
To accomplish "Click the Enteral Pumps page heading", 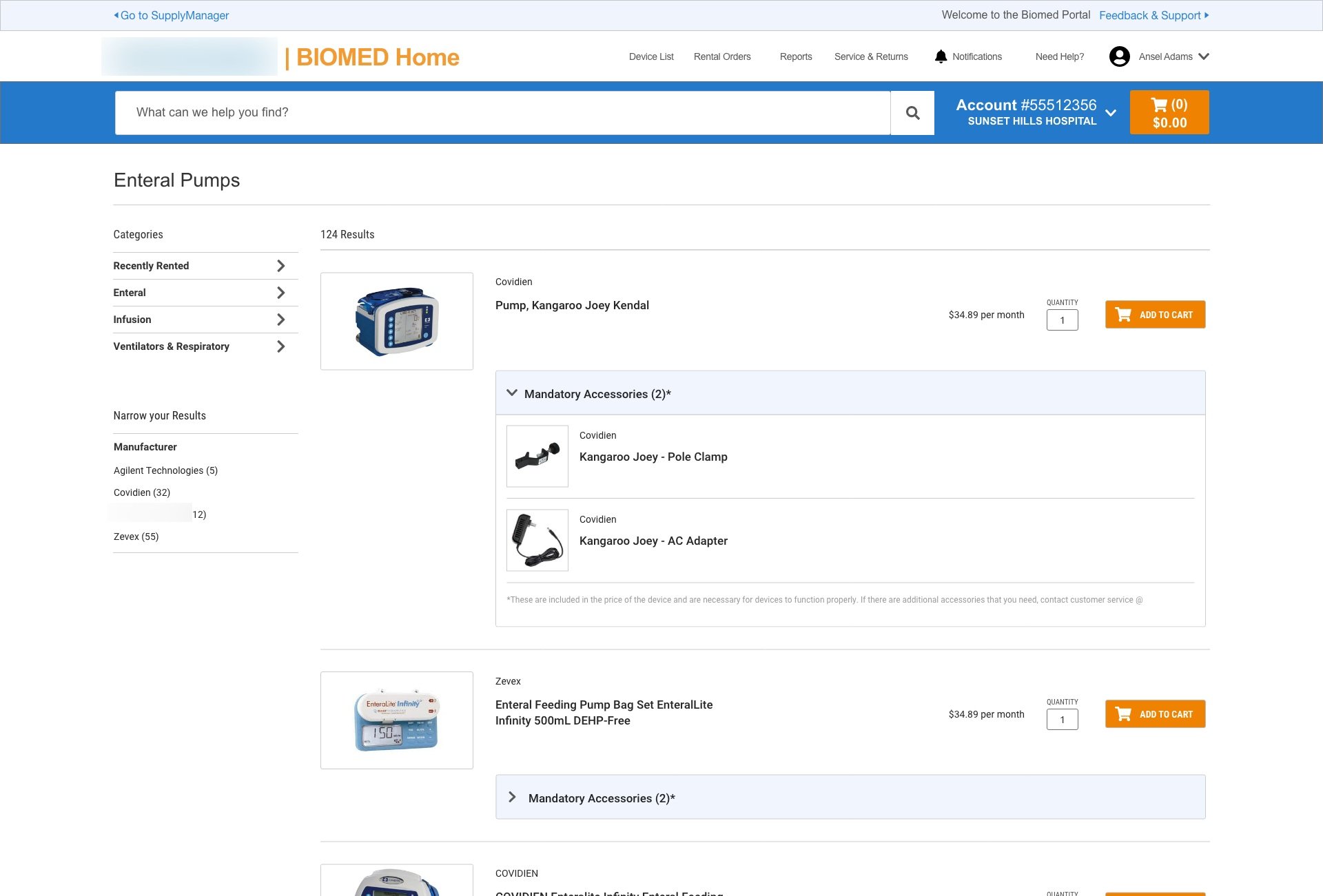I will (176, 180).
